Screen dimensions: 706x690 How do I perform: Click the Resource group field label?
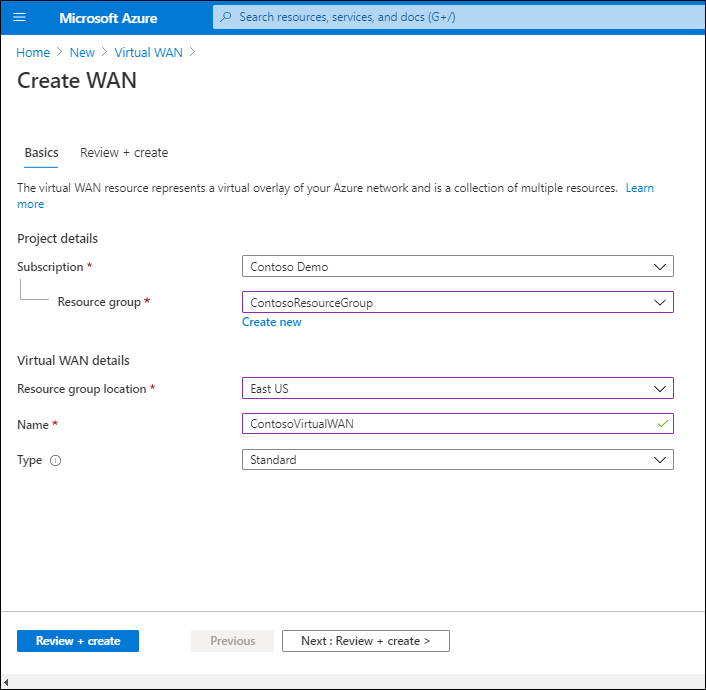click(99, 302)
